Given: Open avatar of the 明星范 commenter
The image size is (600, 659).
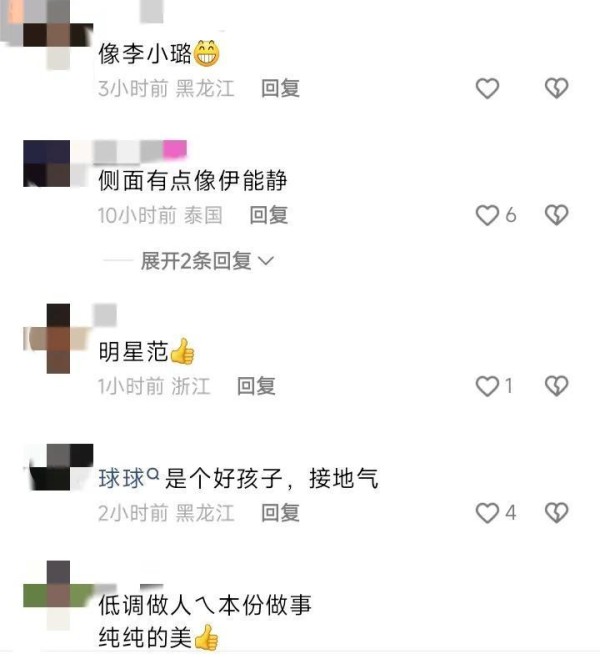Looking at the screenshot, I should (x=58, y=338).
